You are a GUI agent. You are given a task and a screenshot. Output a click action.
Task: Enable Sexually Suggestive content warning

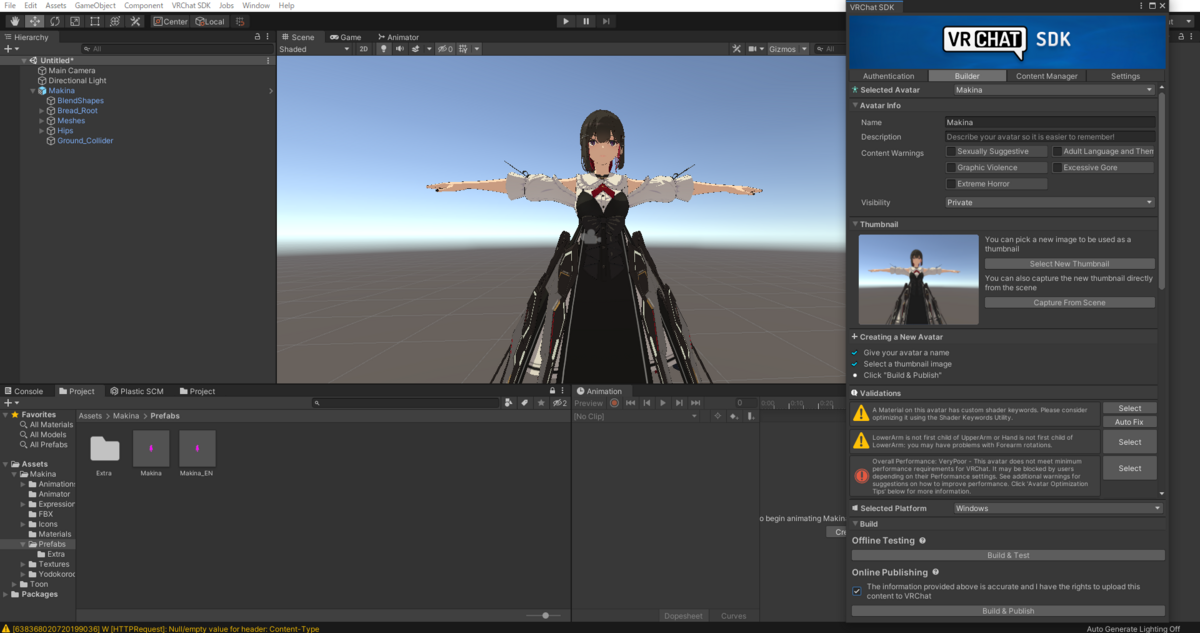[x=951, y=152]
